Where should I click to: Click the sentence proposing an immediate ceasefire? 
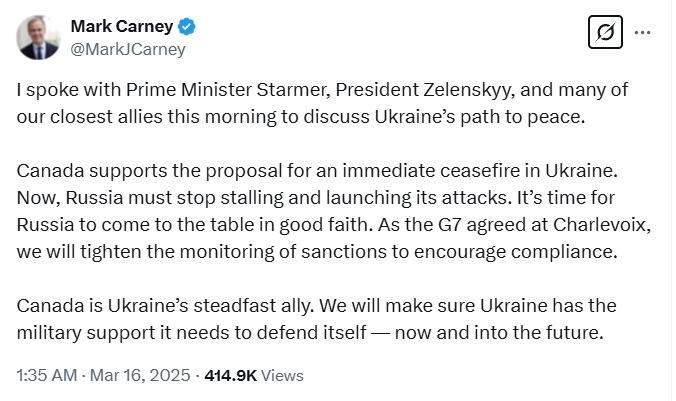coord(317,171)
